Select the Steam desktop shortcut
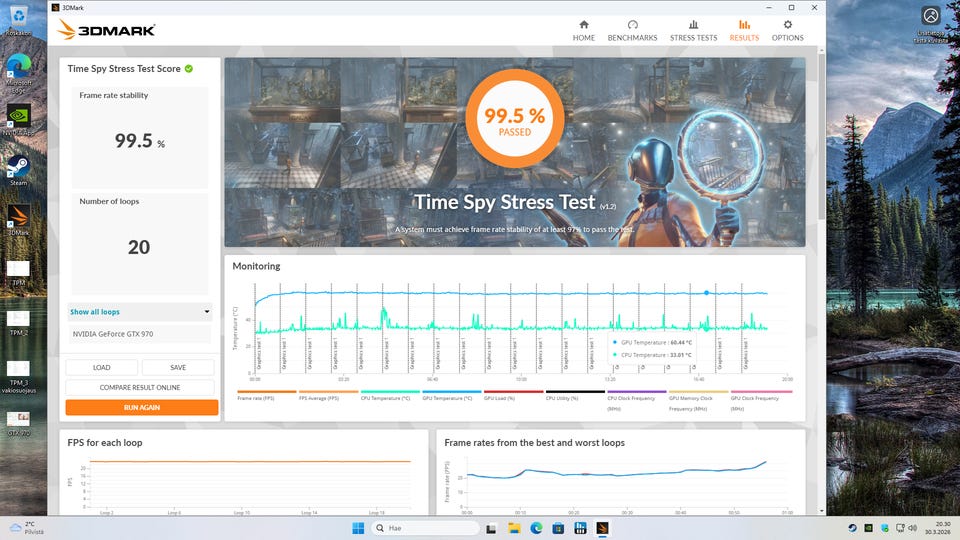 [18, 170]
